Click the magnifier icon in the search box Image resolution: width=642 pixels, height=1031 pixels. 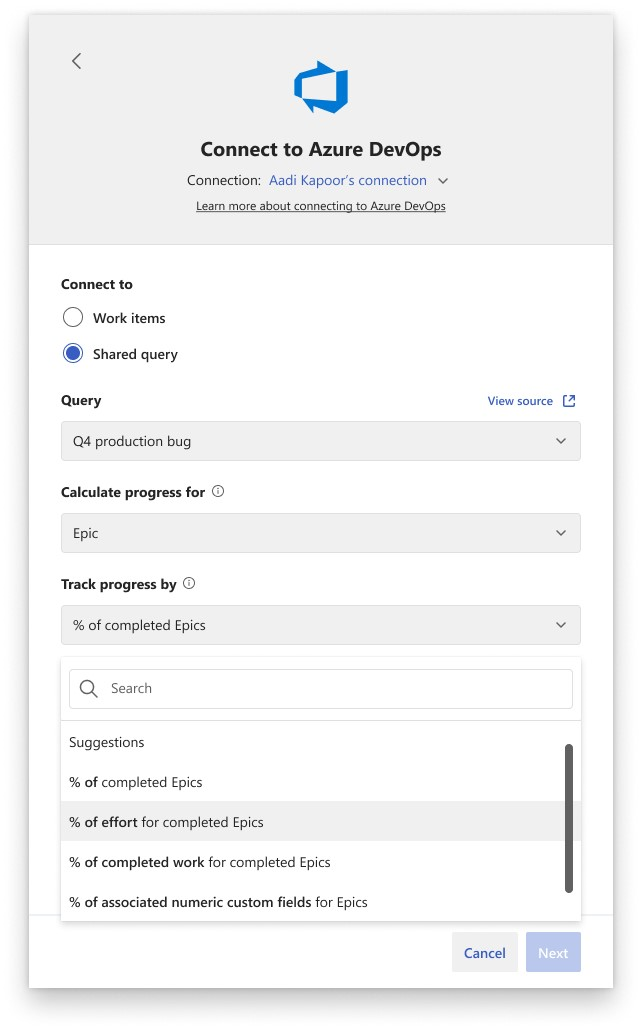(89, 688)
